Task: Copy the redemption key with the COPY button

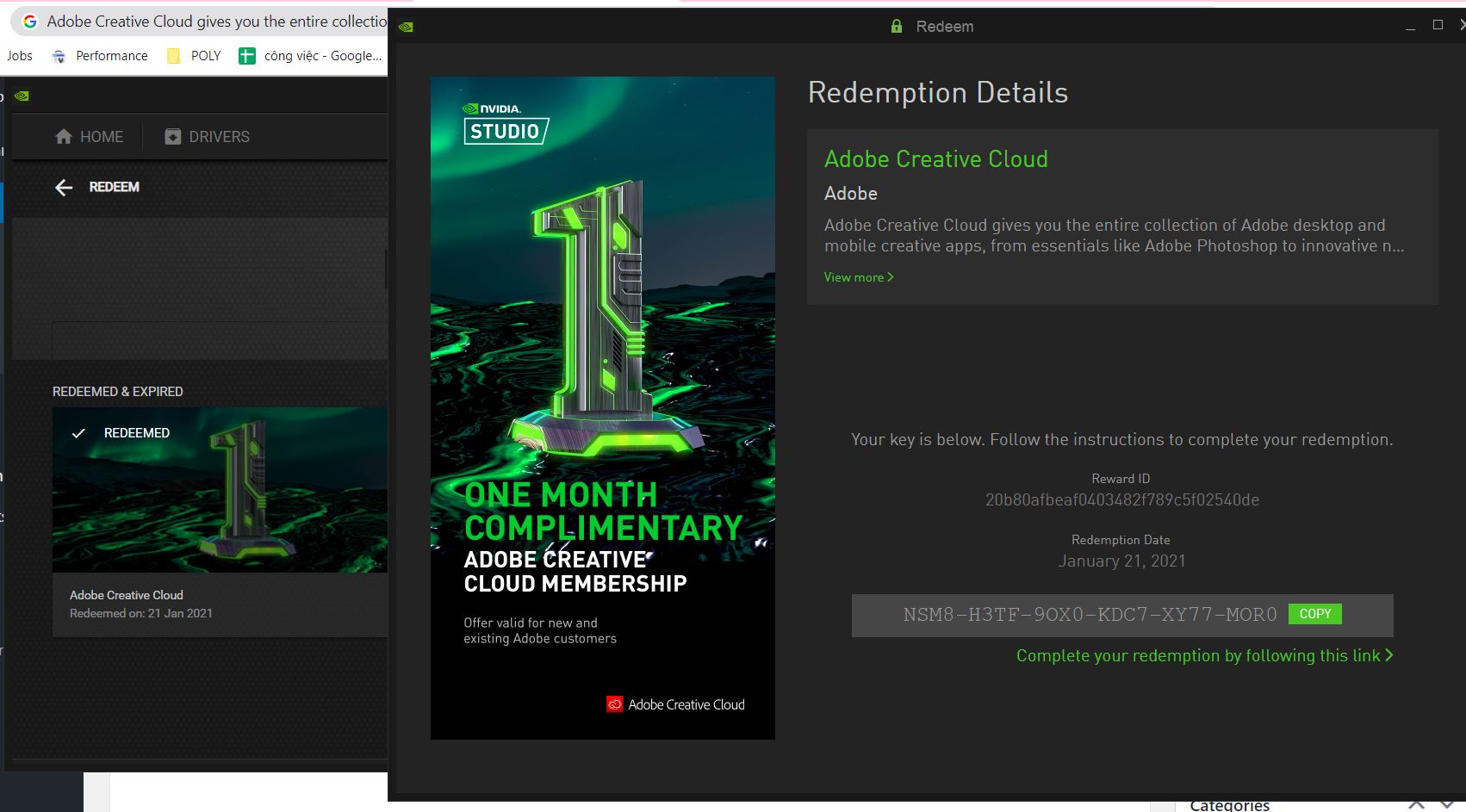Action: 1314,614
